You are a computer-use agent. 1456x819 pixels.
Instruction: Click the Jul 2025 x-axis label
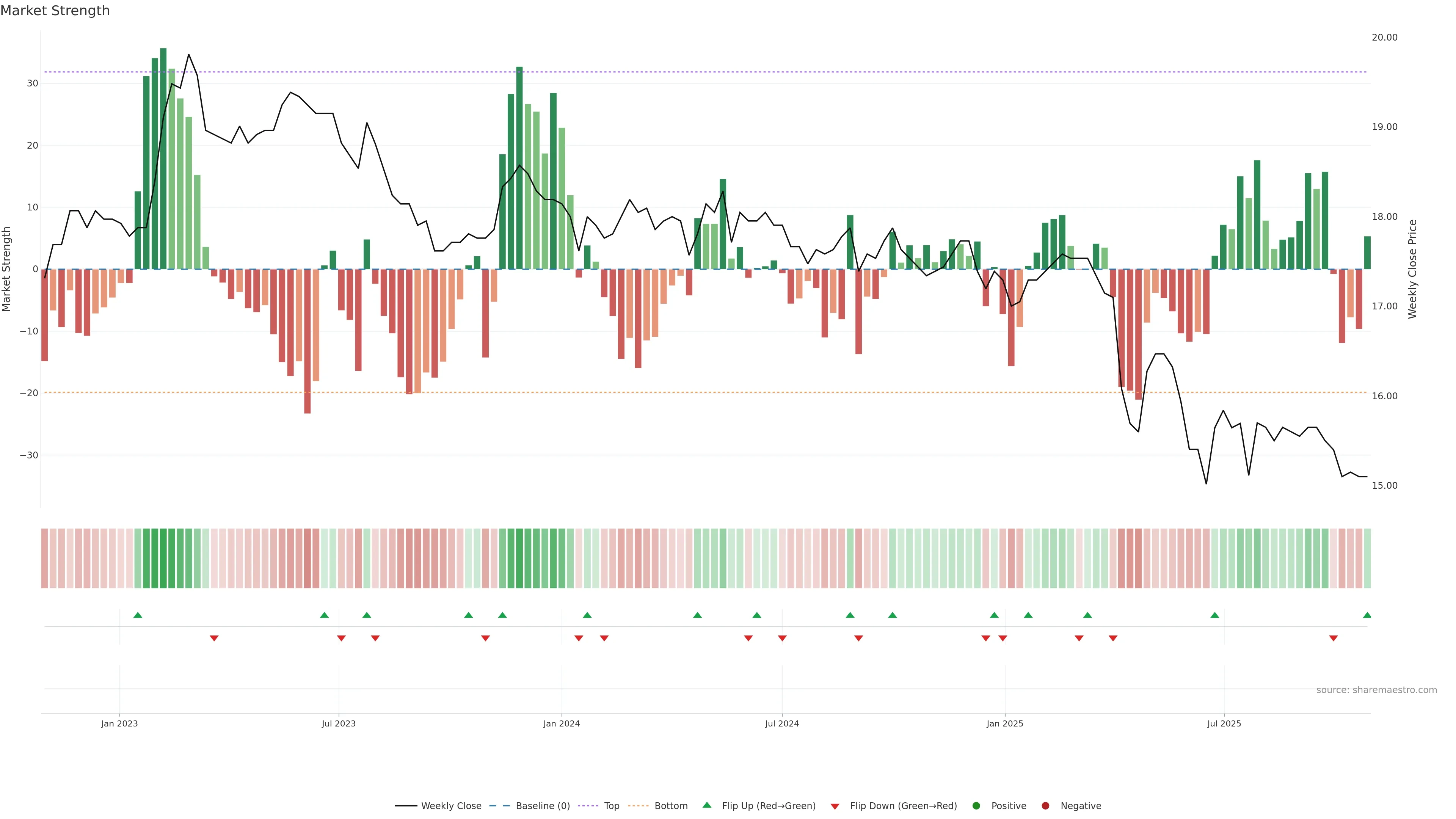(1224, 723)
